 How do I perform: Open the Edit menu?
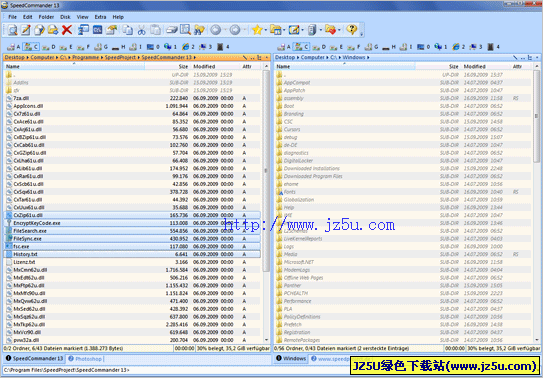point(28,17)
